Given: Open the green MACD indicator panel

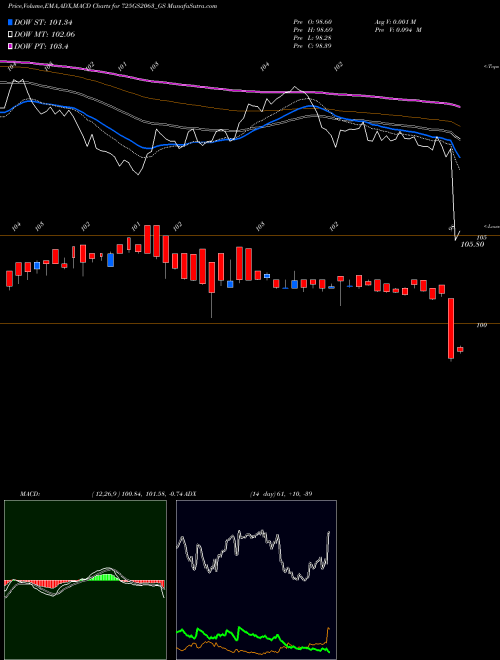Looking at the screenshot, I should click(x=85, y=580).
